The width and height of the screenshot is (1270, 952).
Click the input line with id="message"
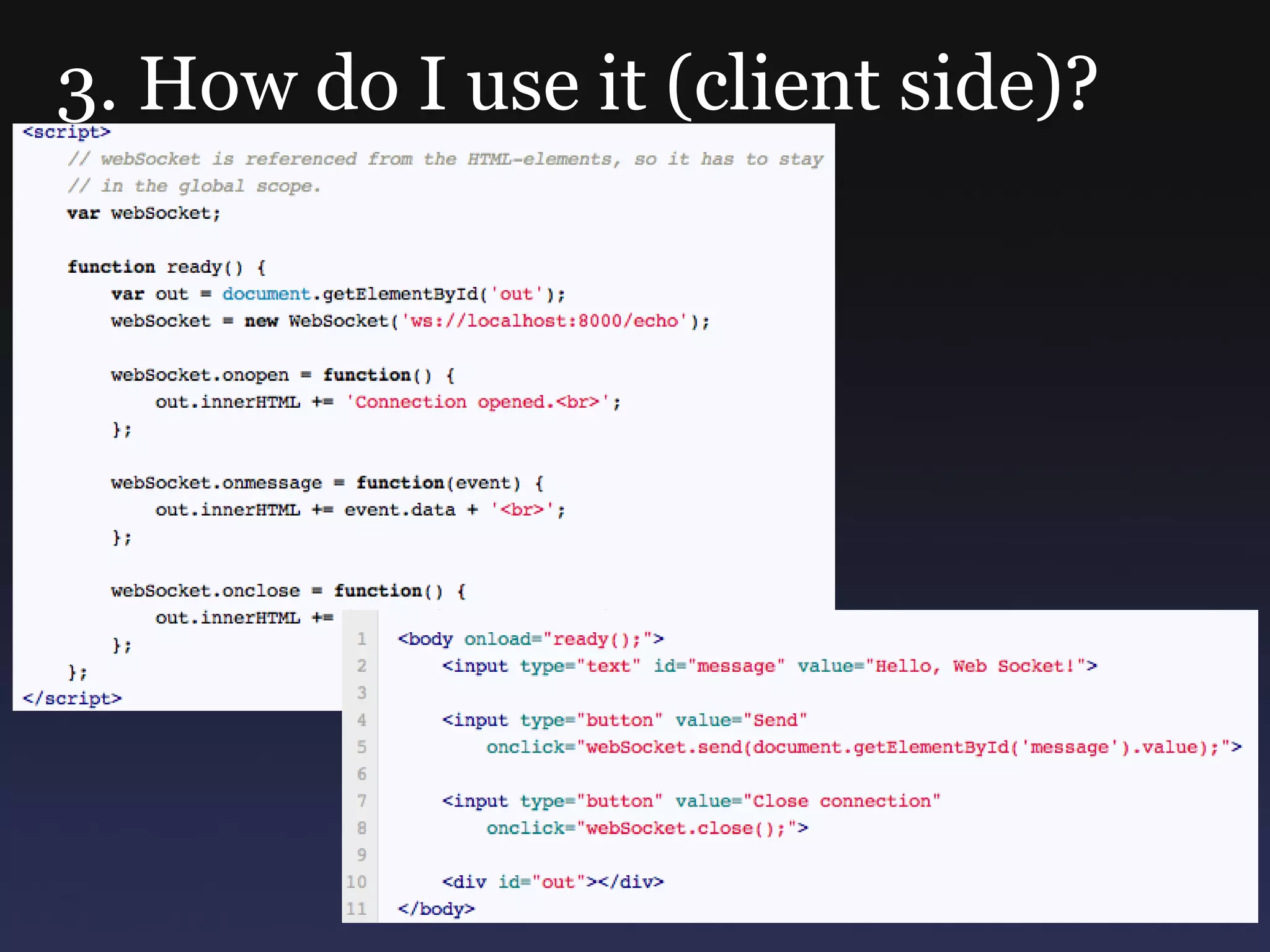click(770, 666)
